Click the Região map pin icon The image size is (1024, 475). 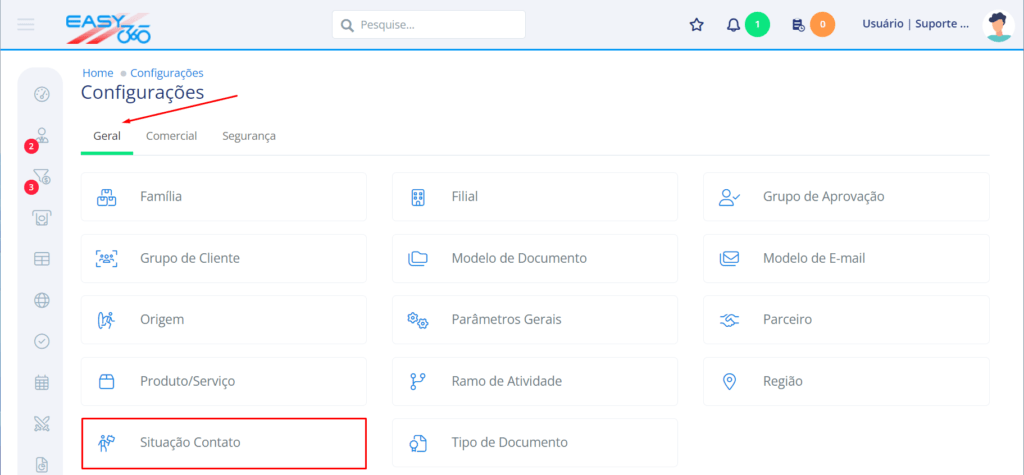[729, 382]
